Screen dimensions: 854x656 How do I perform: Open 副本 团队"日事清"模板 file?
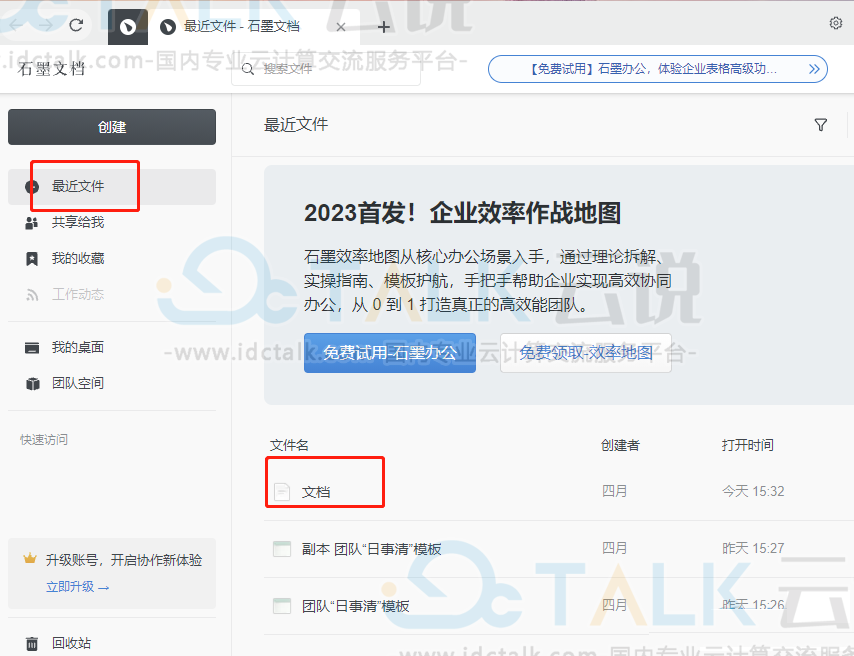tap(371, 549)
